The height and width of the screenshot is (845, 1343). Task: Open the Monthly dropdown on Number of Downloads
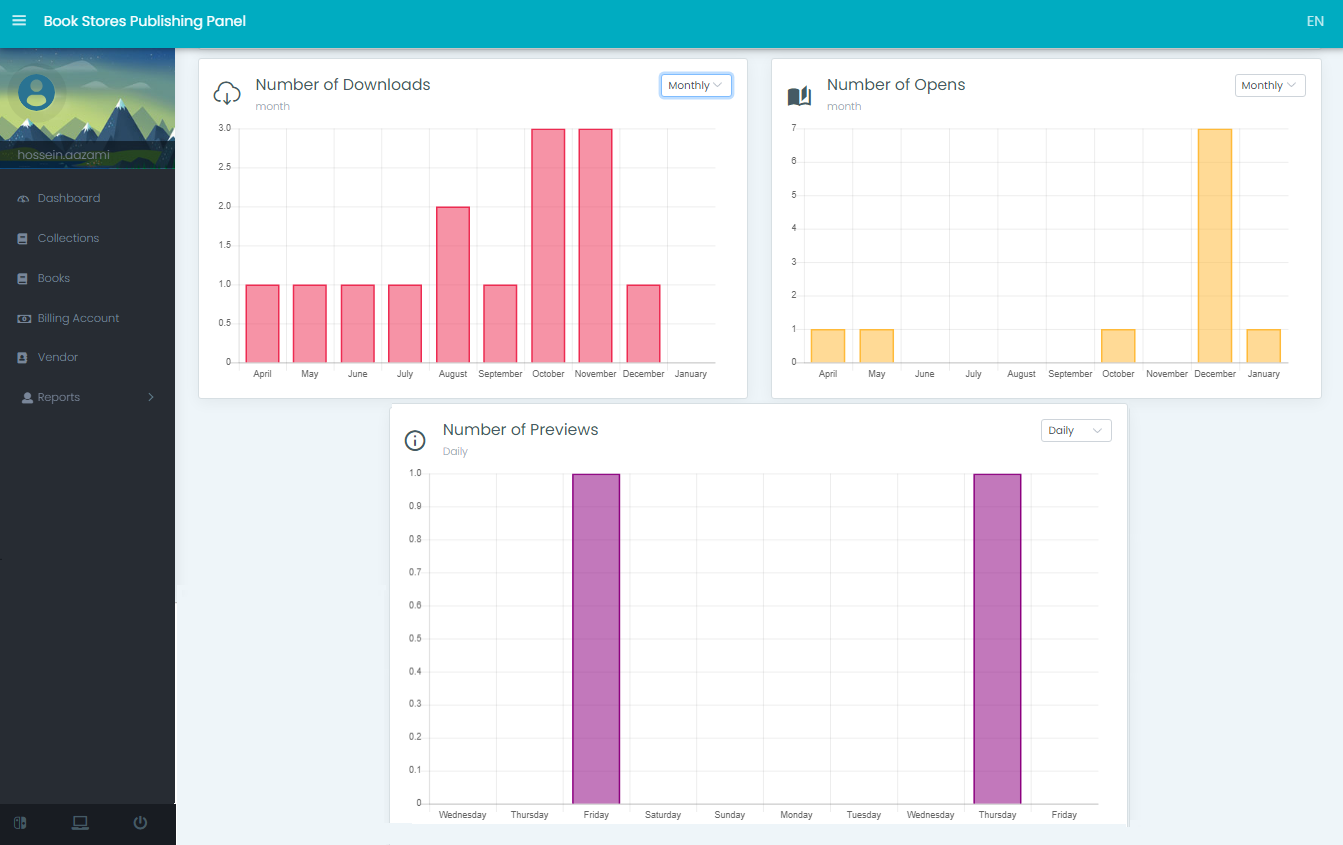tap(696, 86)
